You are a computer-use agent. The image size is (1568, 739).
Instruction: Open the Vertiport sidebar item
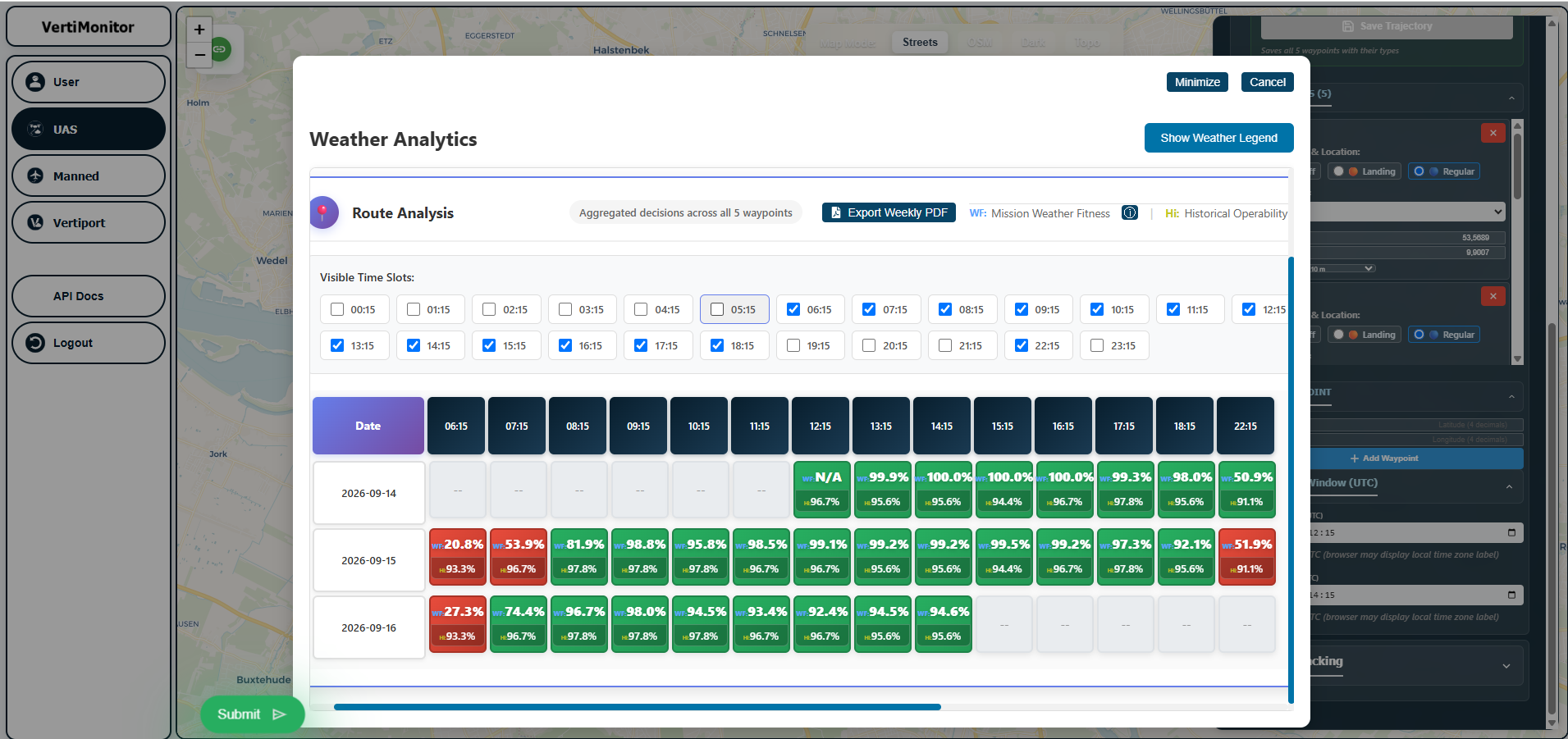[x=89, y=223]
